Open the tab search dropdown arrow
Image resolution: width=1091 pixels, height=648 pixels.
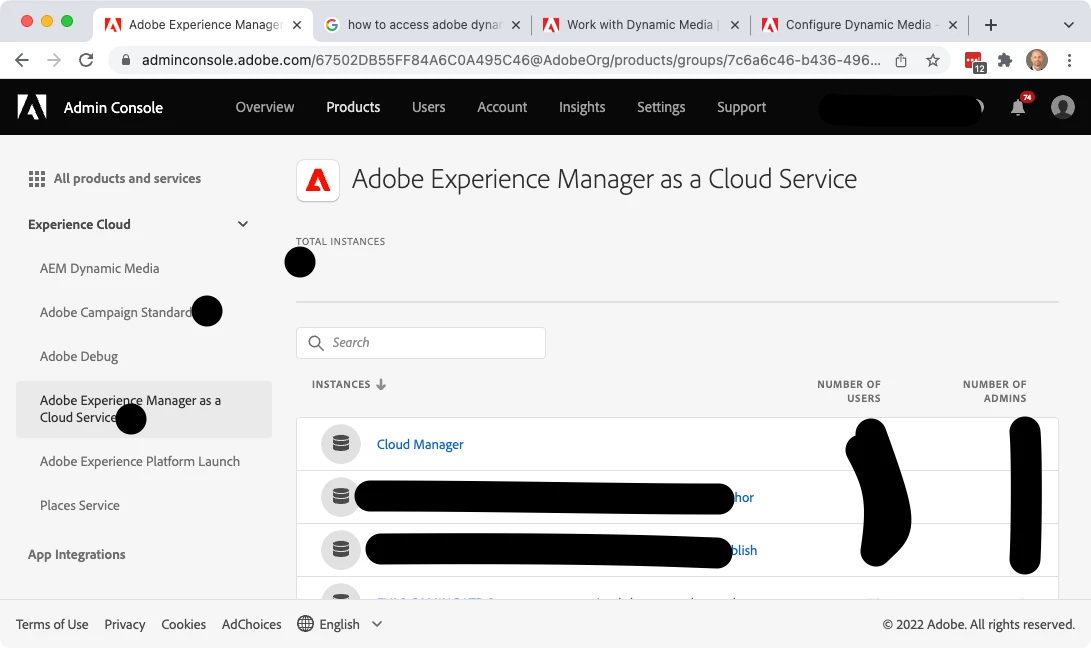(1069, 25)
